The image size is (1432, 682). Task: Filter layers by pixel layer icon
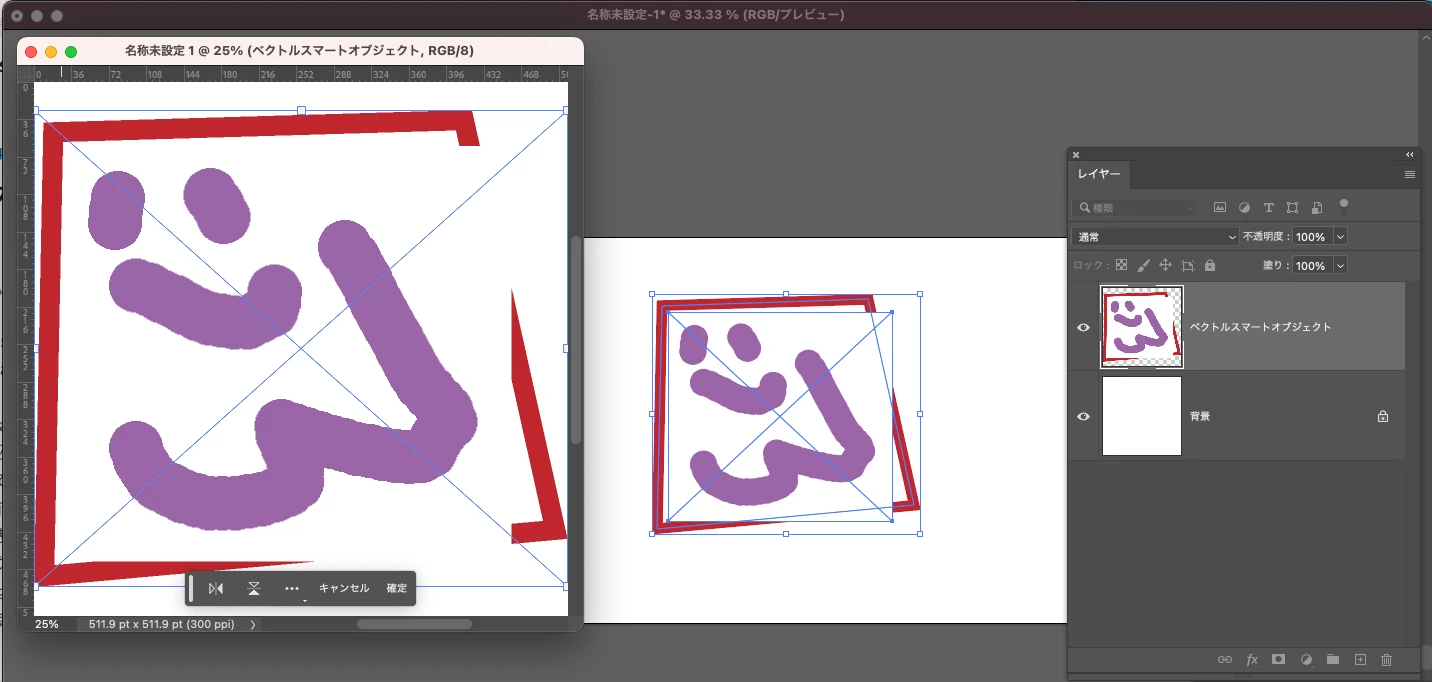point(1220,208)
